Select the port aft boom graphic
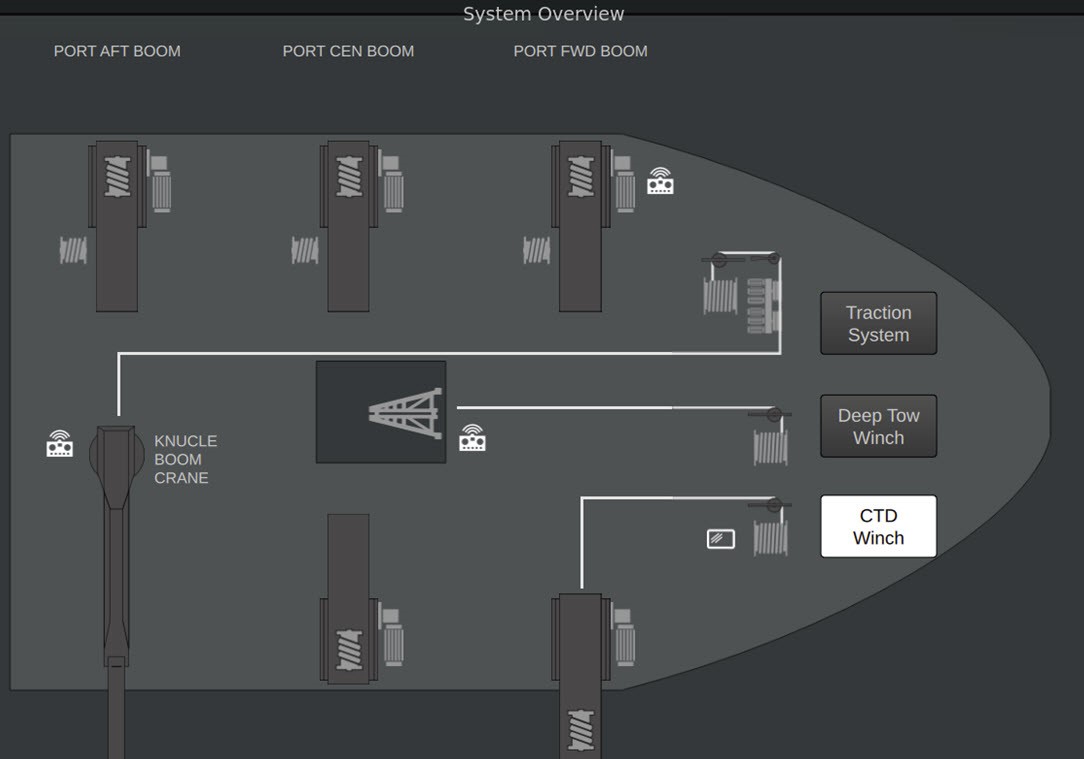 point(117,226)
